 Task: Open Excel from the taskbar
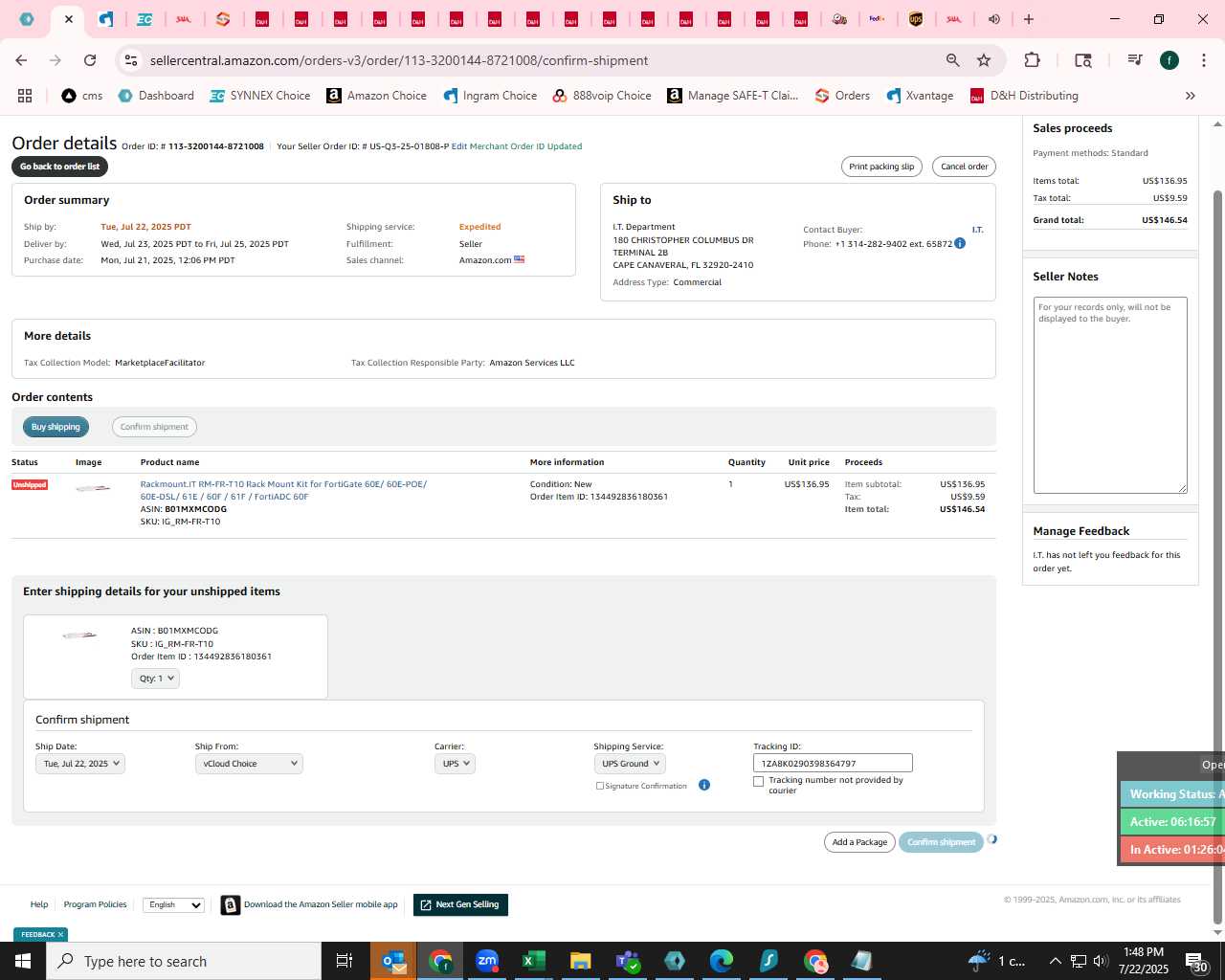533,961
